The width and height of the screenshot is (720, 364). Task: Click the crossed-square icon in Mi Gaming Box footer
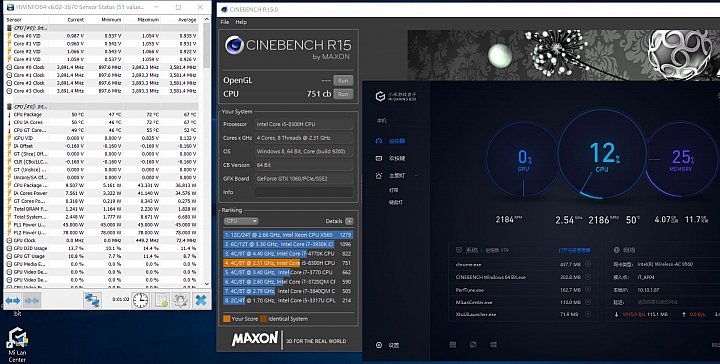pyautogui.click(x=473, y=344)
